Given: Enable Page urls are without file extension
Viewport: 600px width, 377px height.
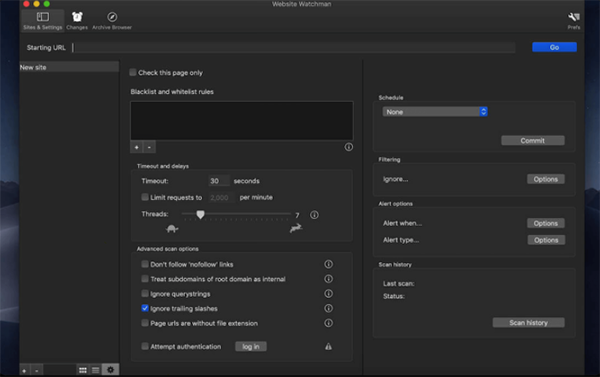Looking at the screenshot, I should (145, 323).
